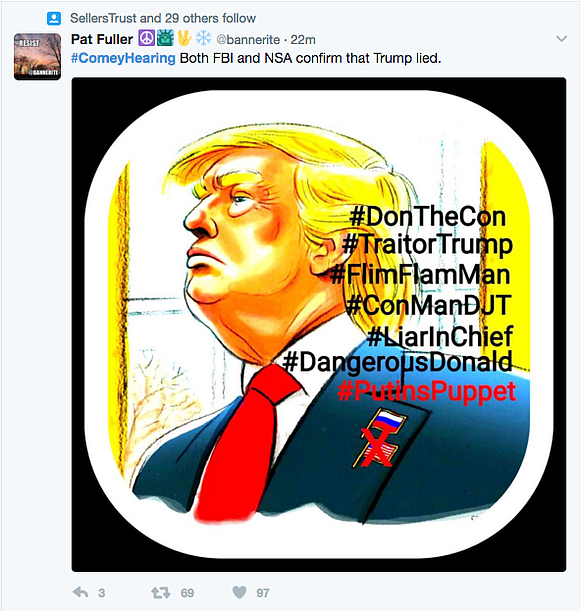This screenshot has height=611, width=580.
Task: Like the tweet with heart icon
Action: 239,592
